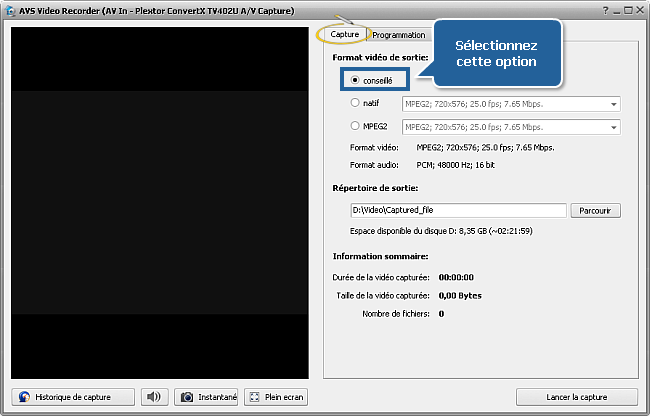This screenshot has width=650, height=416.
Task: Close the AVS Video Recorder window
Action: click(x=640, y=11)
